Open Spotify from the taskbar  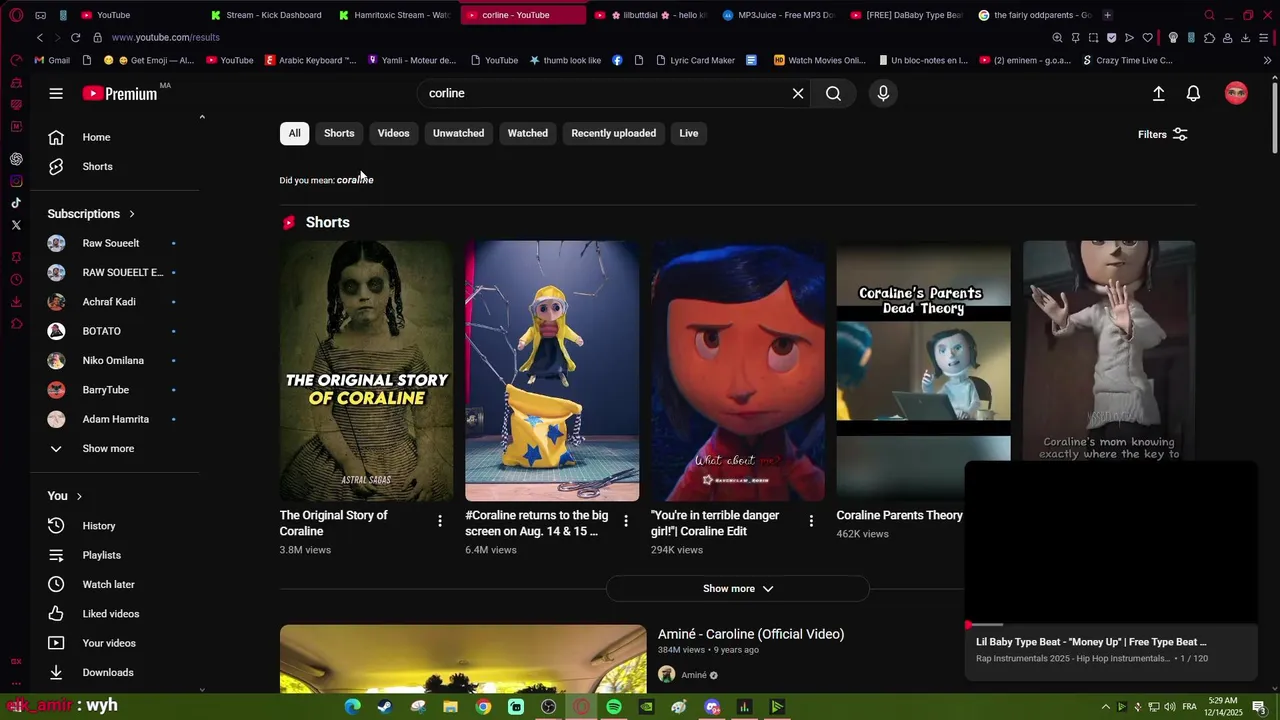pyautogui.click(x=614, y=707)
